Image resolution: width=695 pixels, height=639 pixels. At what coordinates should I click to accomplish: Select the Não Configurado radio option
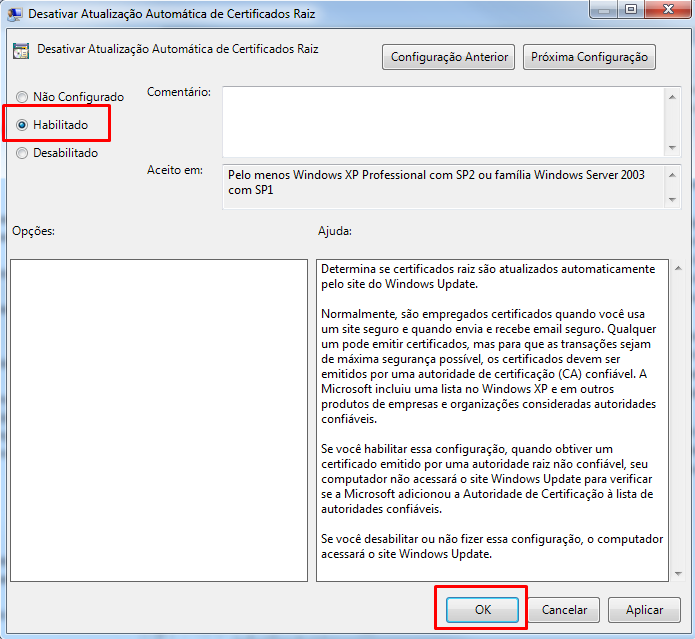22,97
